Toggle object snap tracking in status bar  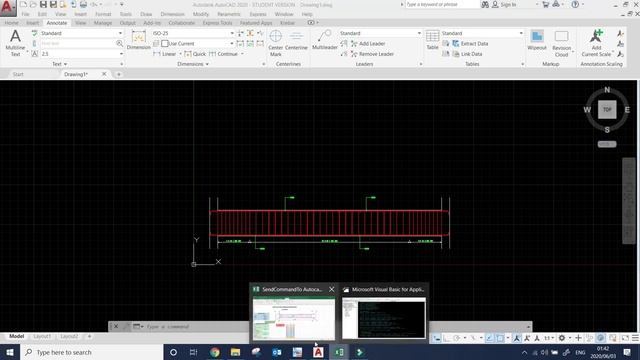tap(489, 338)
